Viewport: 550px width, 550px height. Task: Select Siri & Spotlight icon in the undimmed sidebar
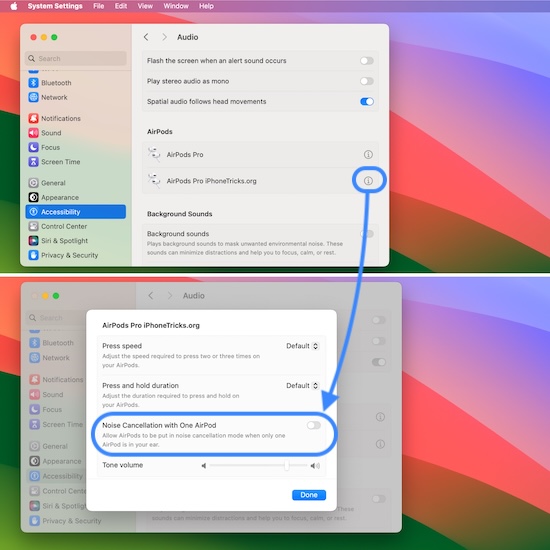tap(33, 241)
